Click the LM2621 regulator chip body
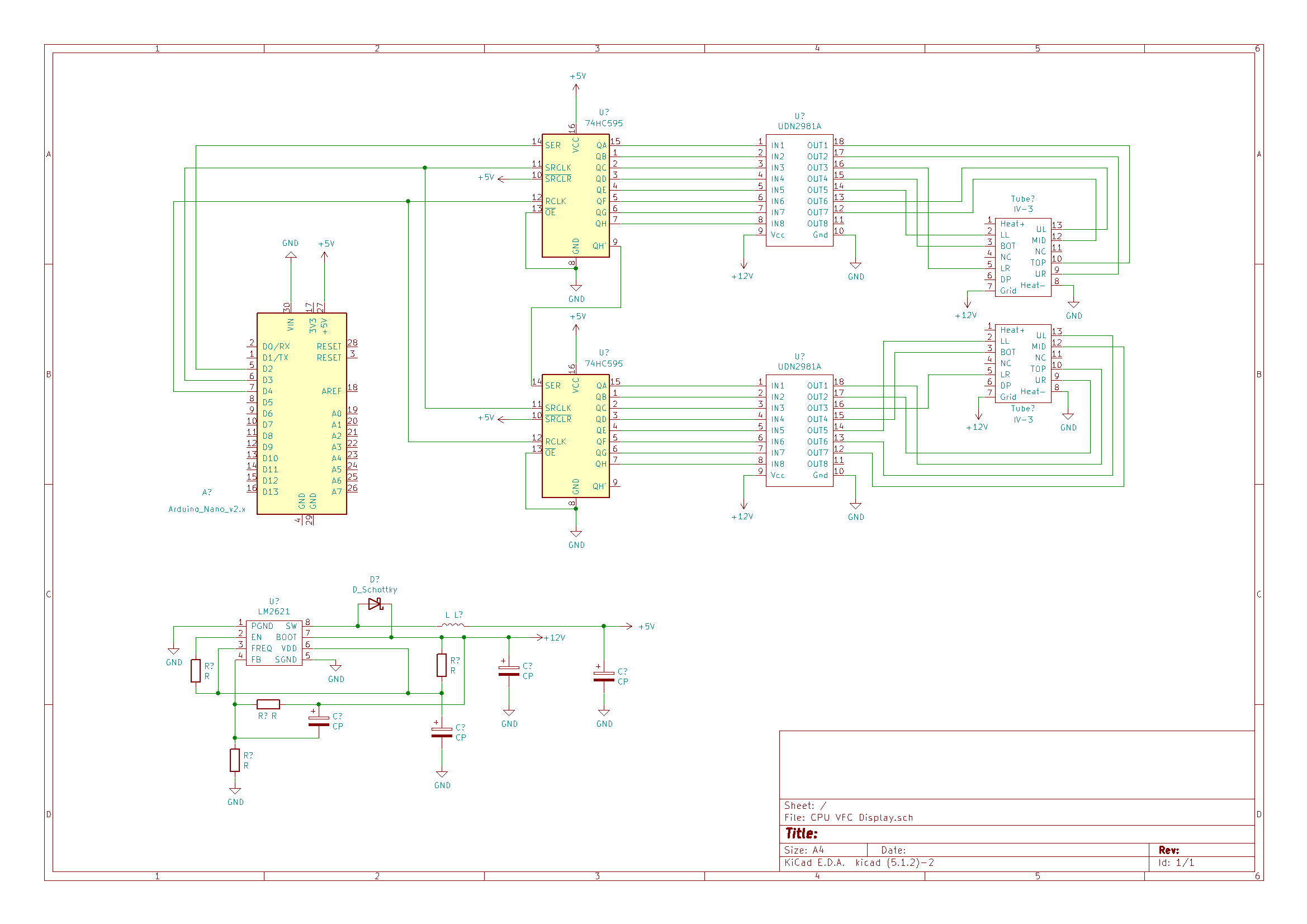 click(274, 643)
